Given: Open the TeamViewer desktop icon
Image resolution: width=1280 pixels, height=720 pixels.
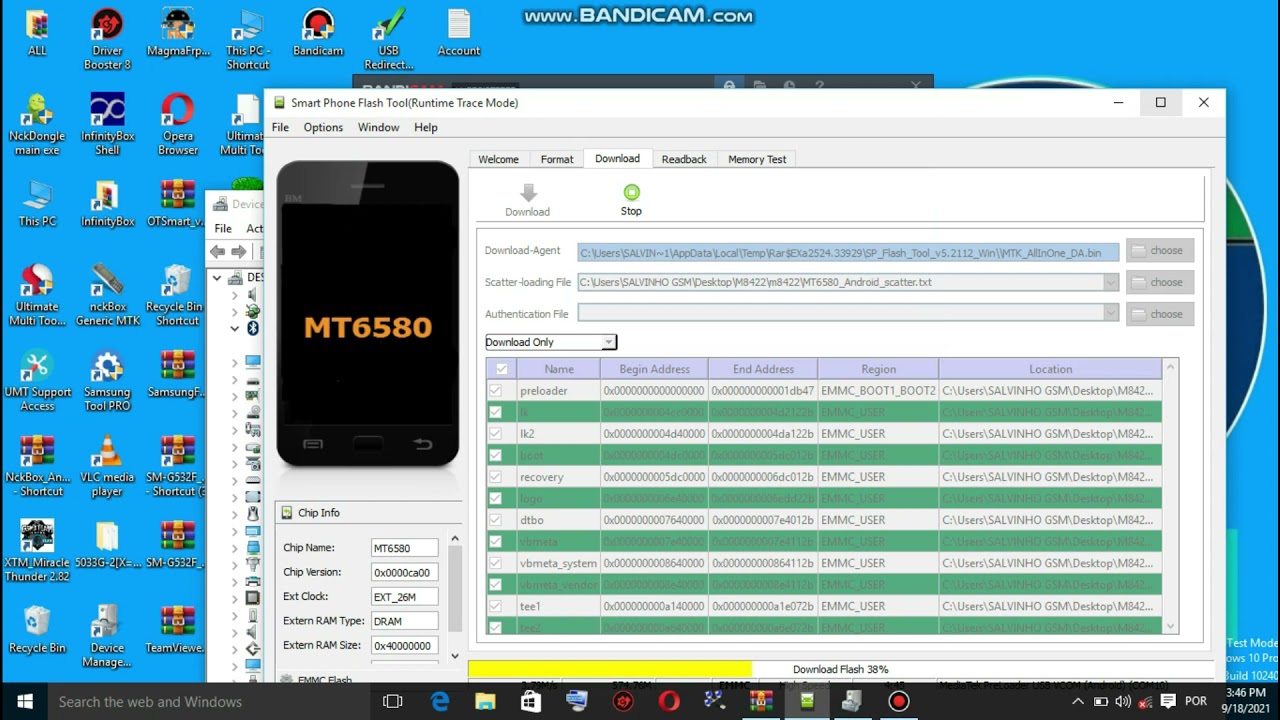Looking at the screenshot, I should pos(176,630).
